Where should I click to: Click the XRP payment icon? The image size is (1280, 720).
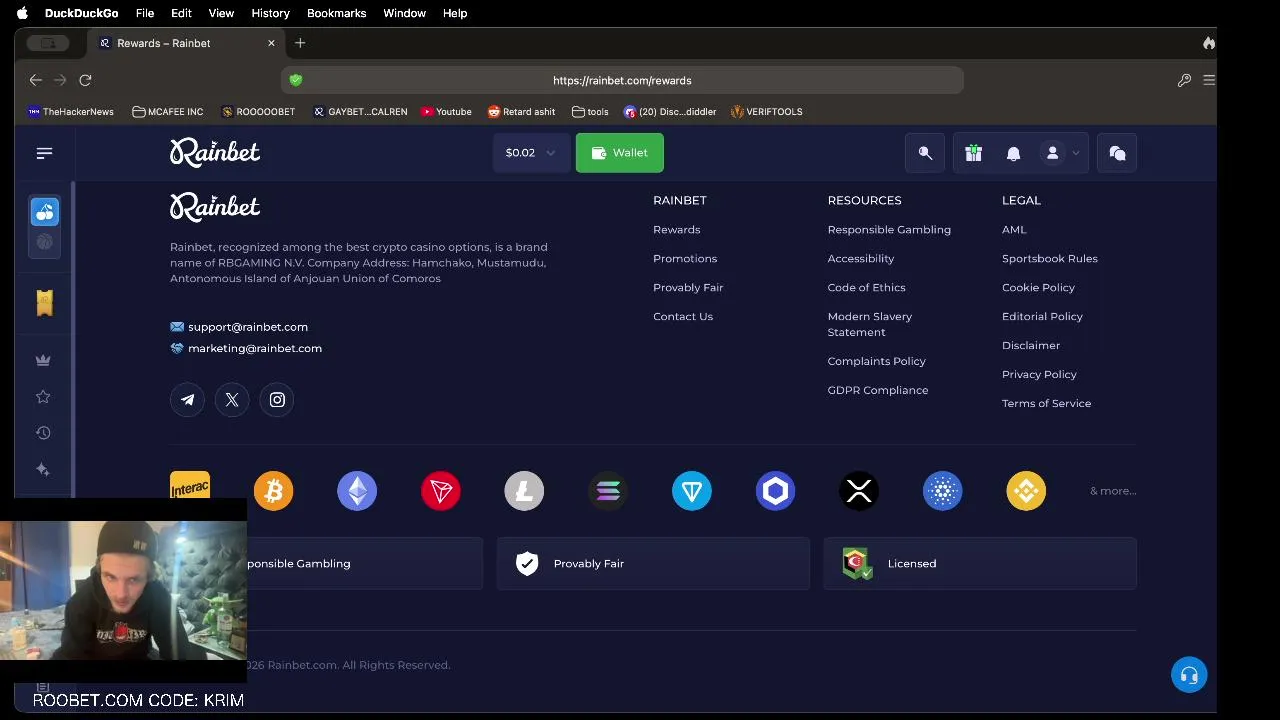point(859,491)
